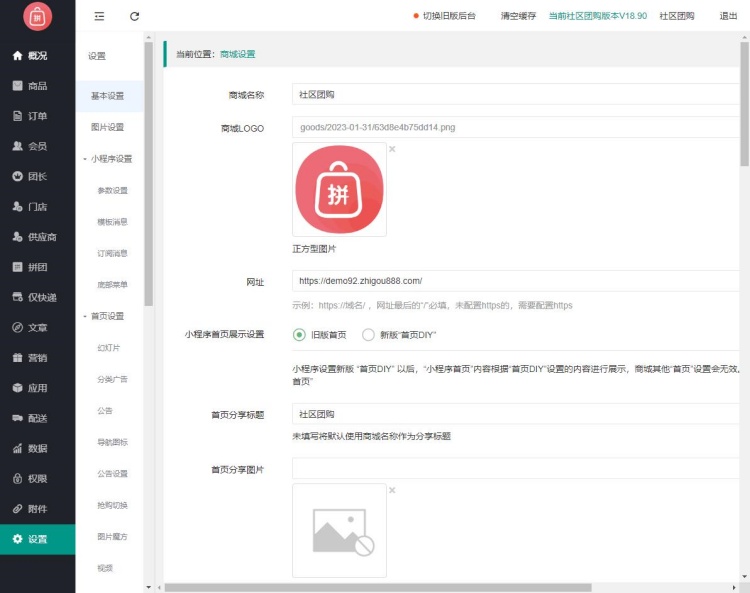This screenshot has width=750, height=593.
Task: Open the 导航图标 submenu item
Action: pos(112,442)
